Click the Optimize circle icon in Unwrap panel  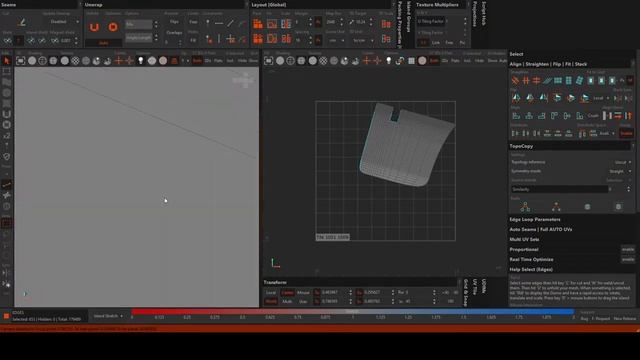113,27
